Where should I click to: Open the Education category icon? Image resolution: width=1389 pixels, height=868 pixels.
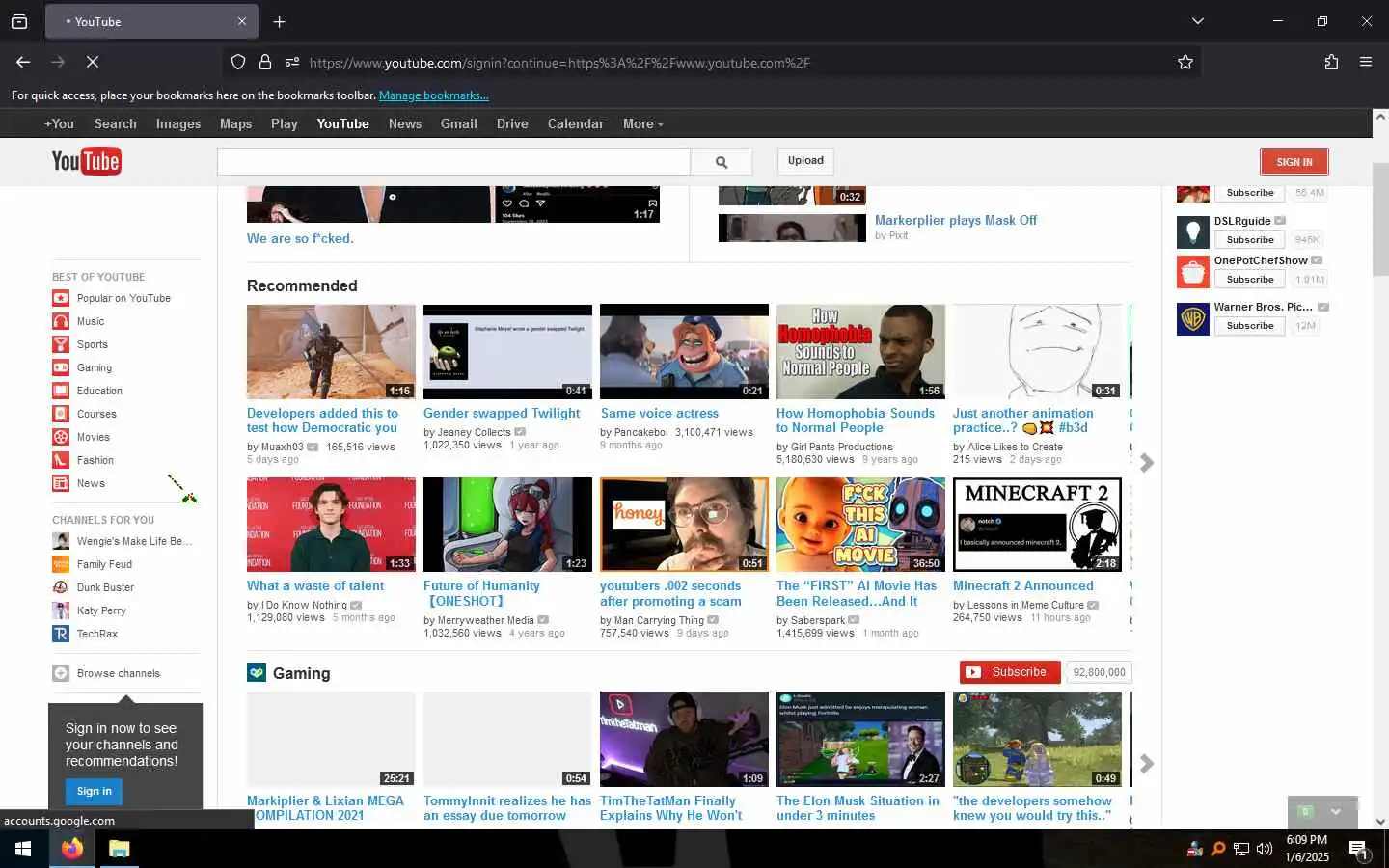(x=61, y=391)
